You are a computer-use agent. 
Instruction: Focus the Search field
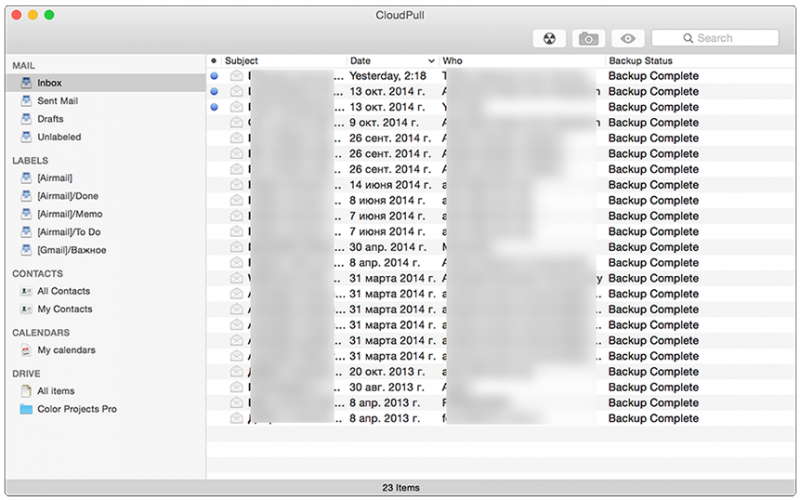pos(715,38)
